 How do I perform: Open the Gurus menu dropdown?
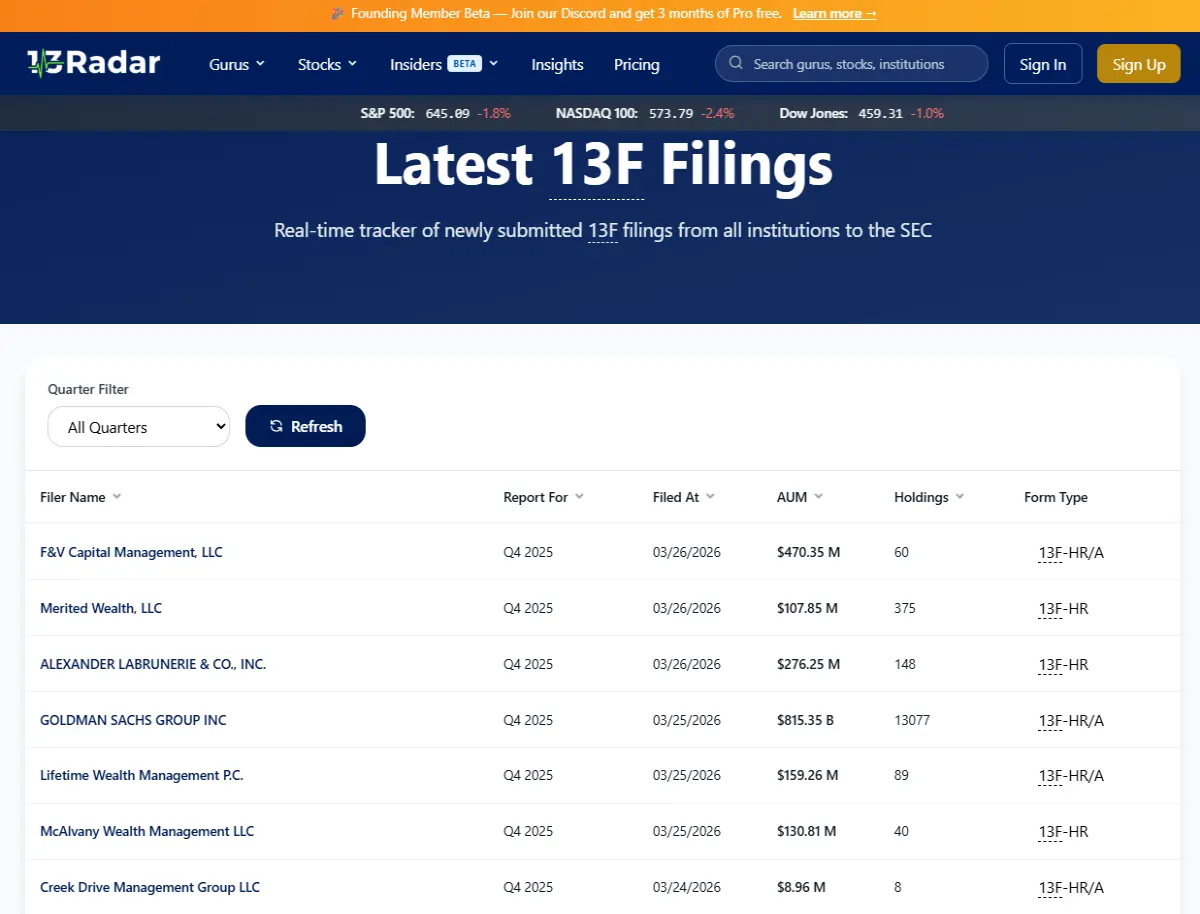coord(237,64)
